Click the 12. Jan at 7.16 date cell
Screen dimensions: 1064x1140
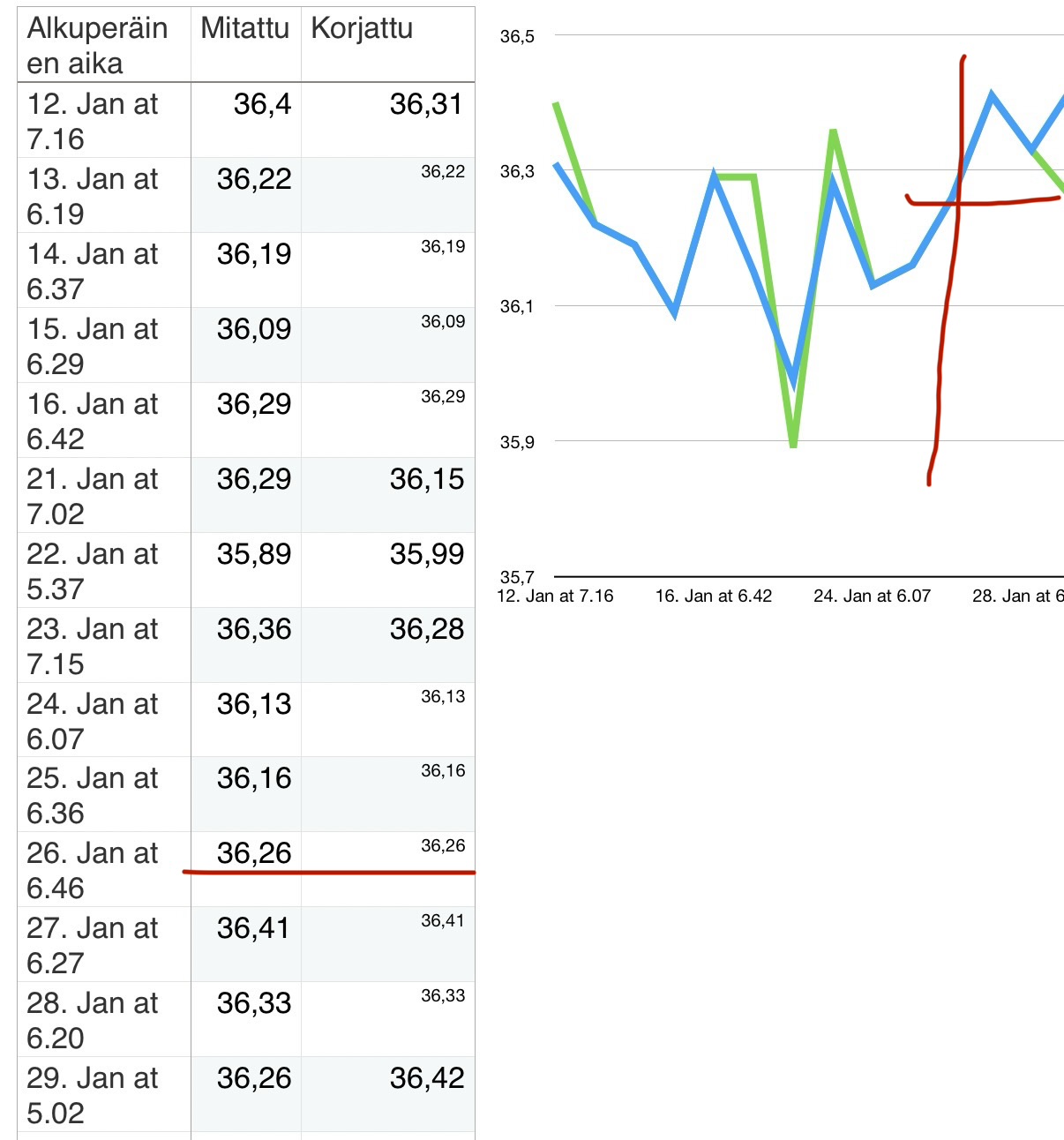104,121
